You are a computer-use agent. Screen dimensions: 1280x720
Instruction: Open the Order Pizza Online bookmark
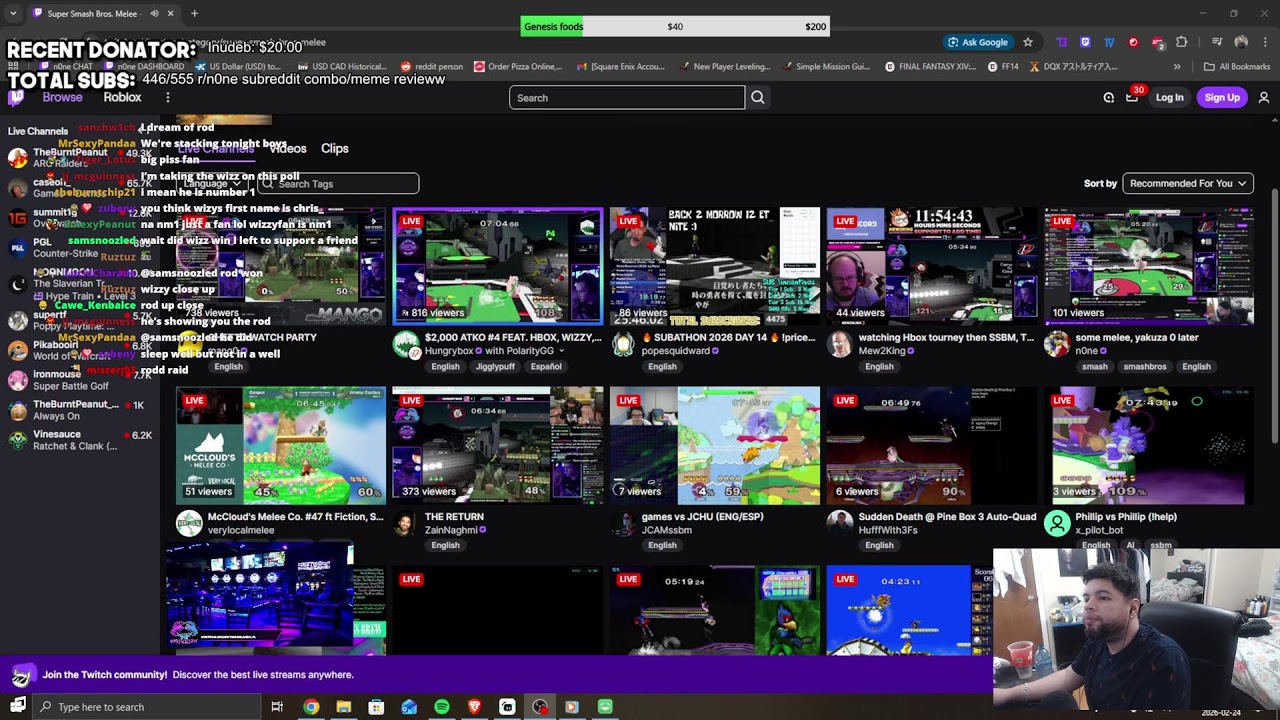pyautogui.click(x=518, y=67)
